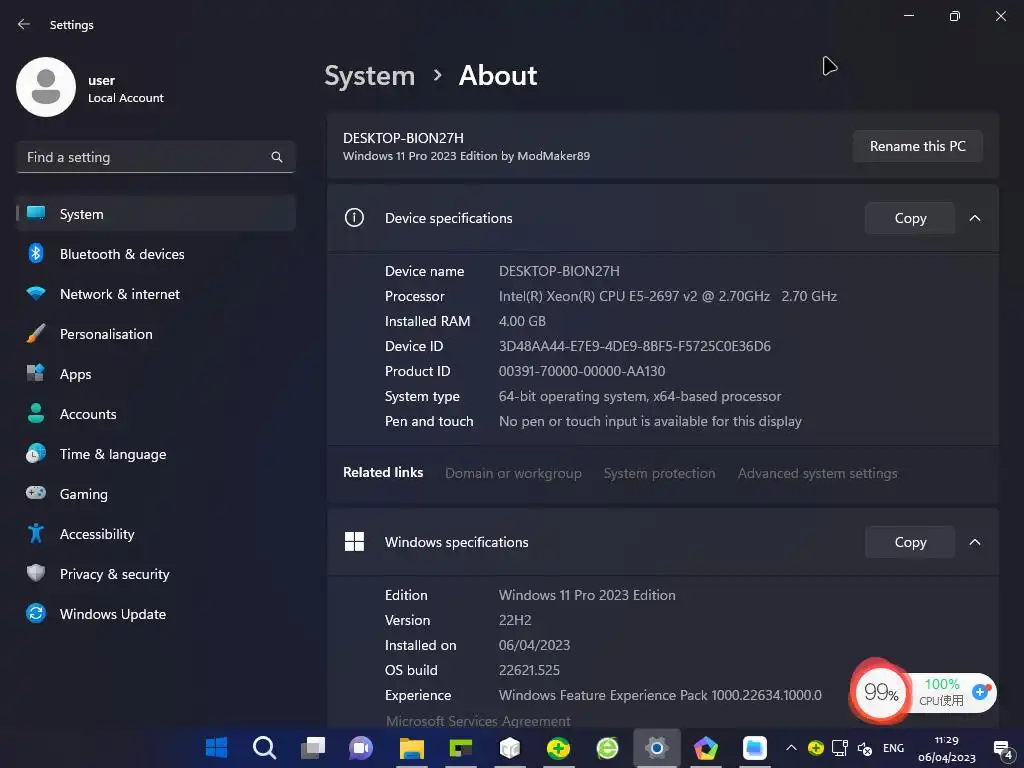Click the System breadcrumb link
The height and width of the screenshot is (768, 1024).
pyautogui.click(x=370, y=76)
